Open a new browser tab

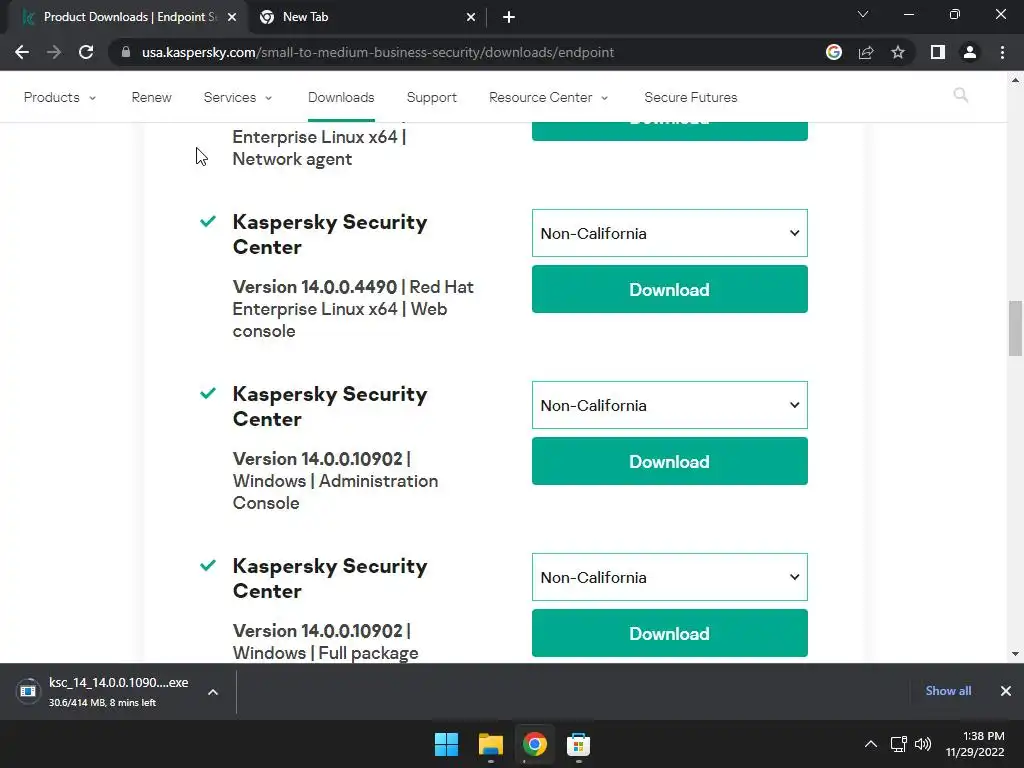tap(509, 17)
